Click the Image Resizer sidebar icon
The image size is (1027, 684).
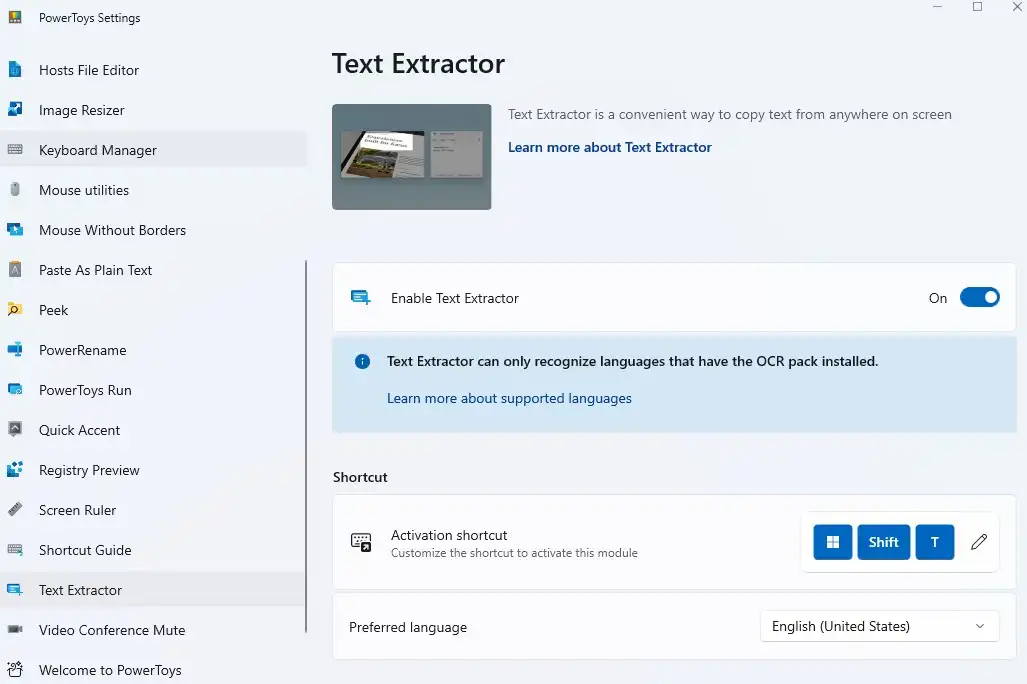pyautogui.click(x=15, y=109)
